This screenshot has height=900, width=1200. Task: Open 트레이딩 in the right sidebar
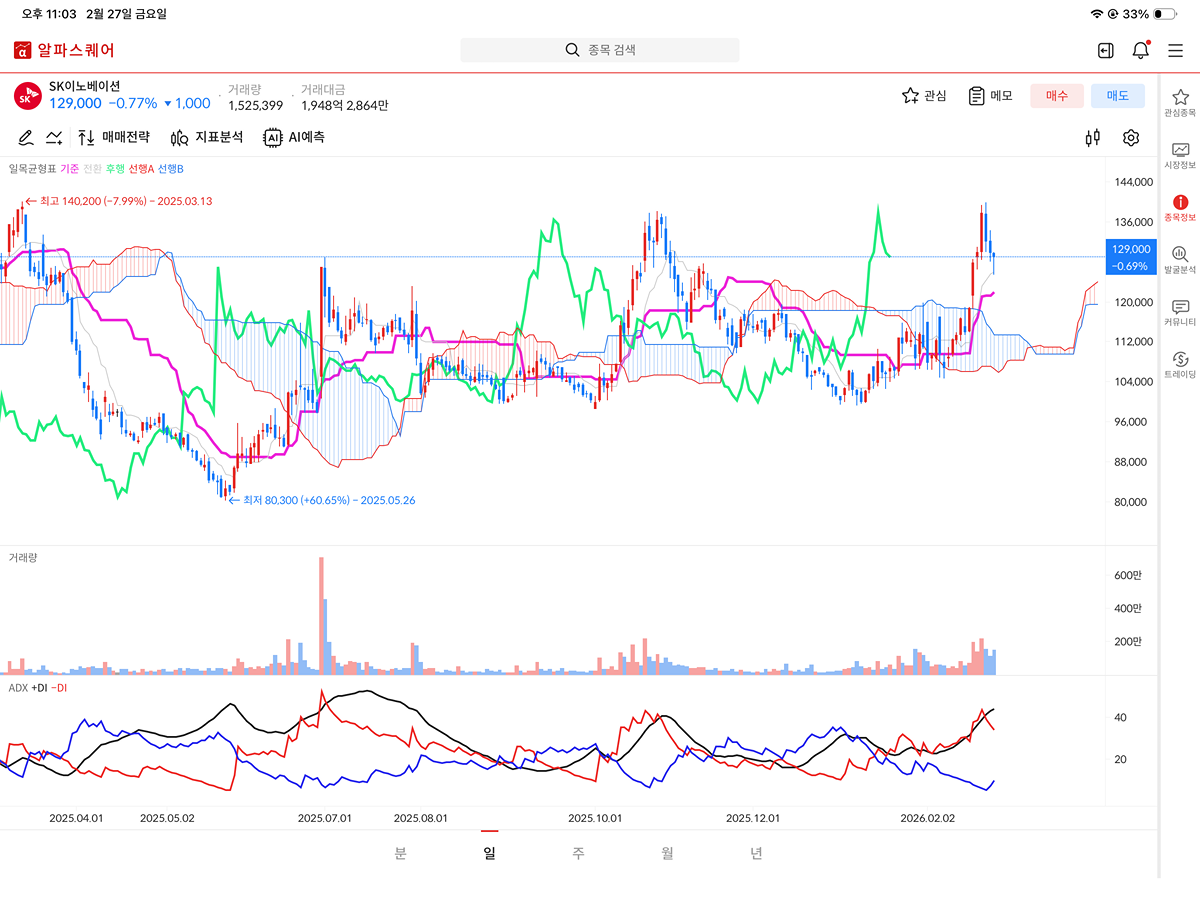coord(1180,365)
